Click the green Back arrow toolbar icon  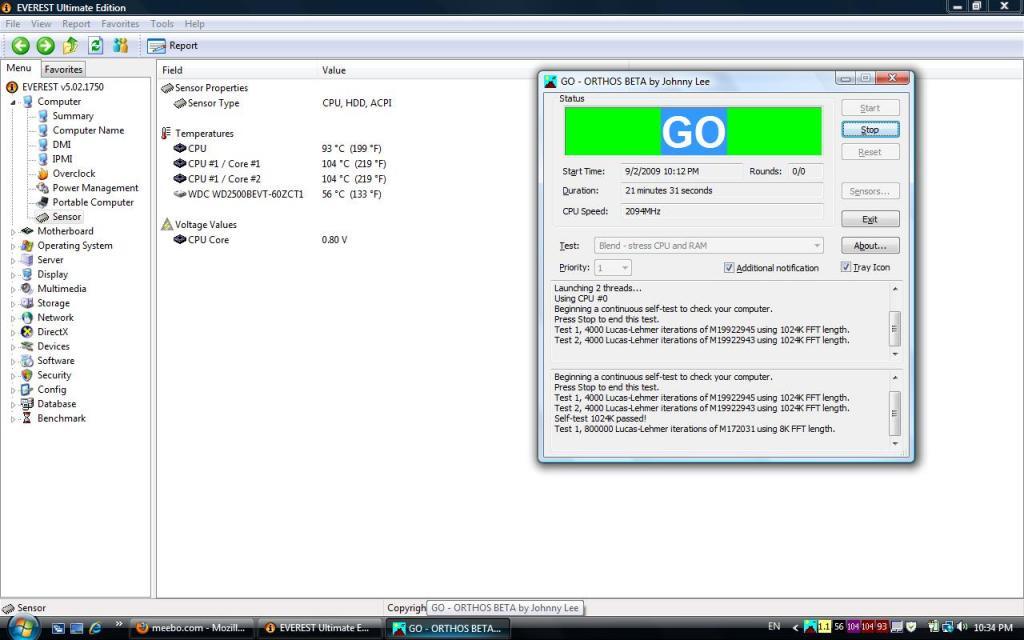[x=20, y=46]
